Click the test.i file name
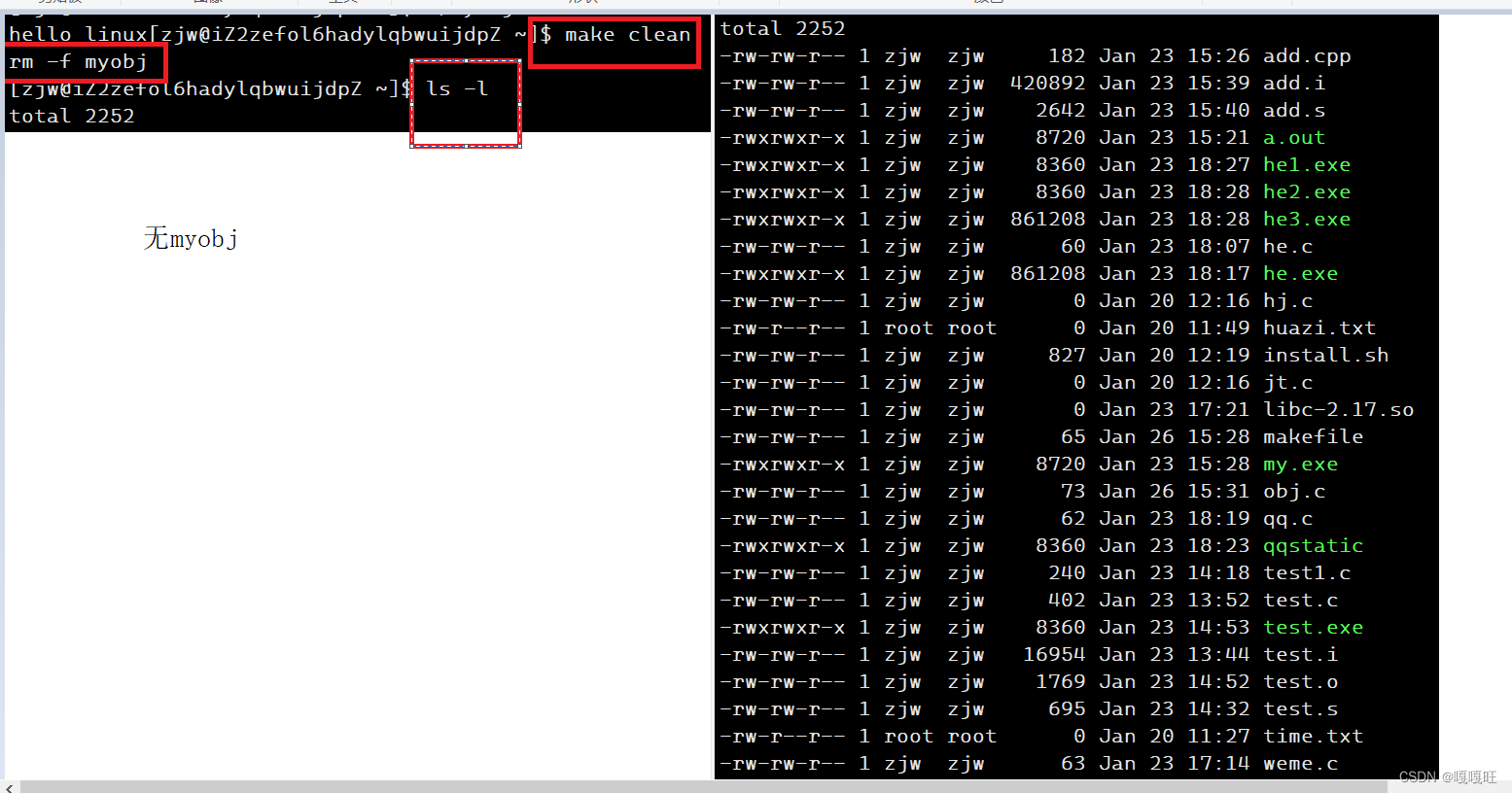 1300,655
